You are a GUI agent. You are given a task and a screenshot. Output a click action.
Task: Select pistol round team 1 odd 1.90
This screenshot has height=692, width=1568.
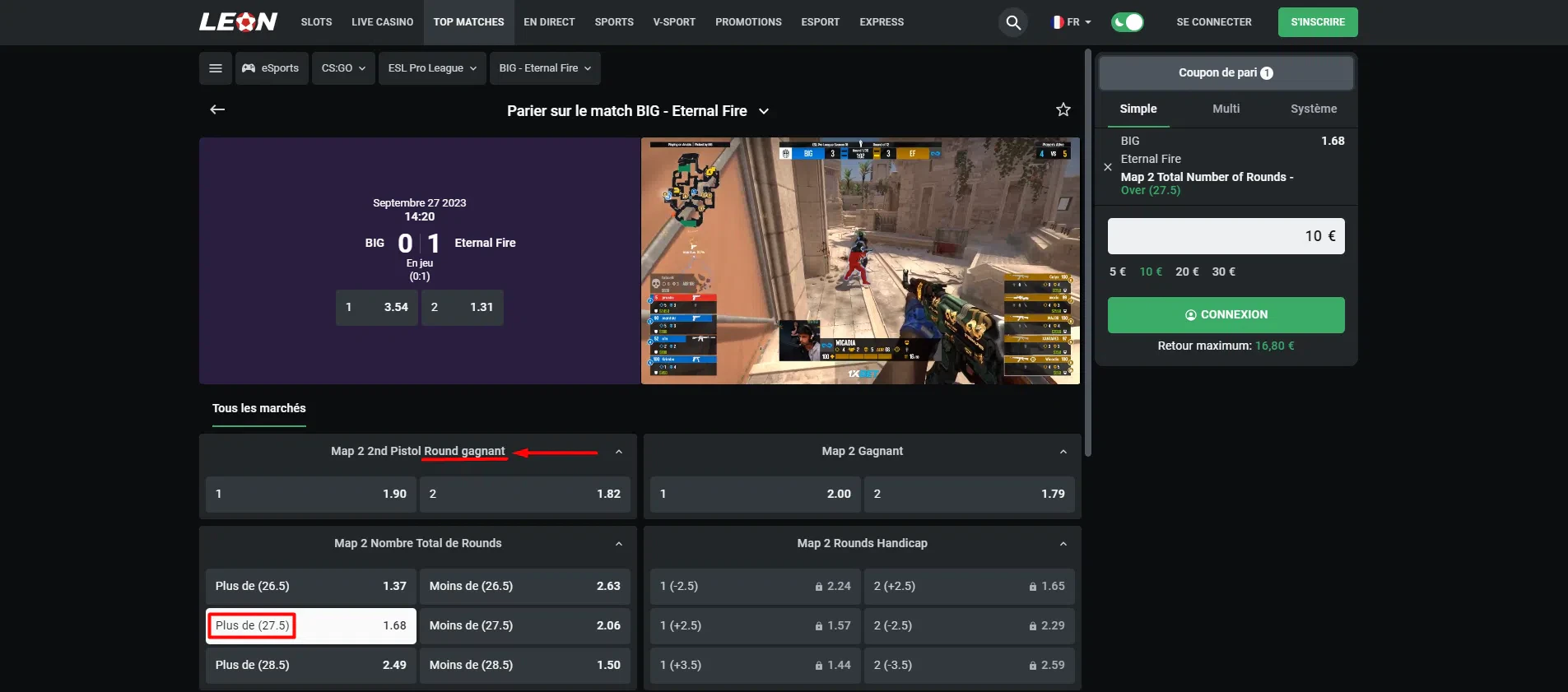pyautogui.click(x=311, y=494)
